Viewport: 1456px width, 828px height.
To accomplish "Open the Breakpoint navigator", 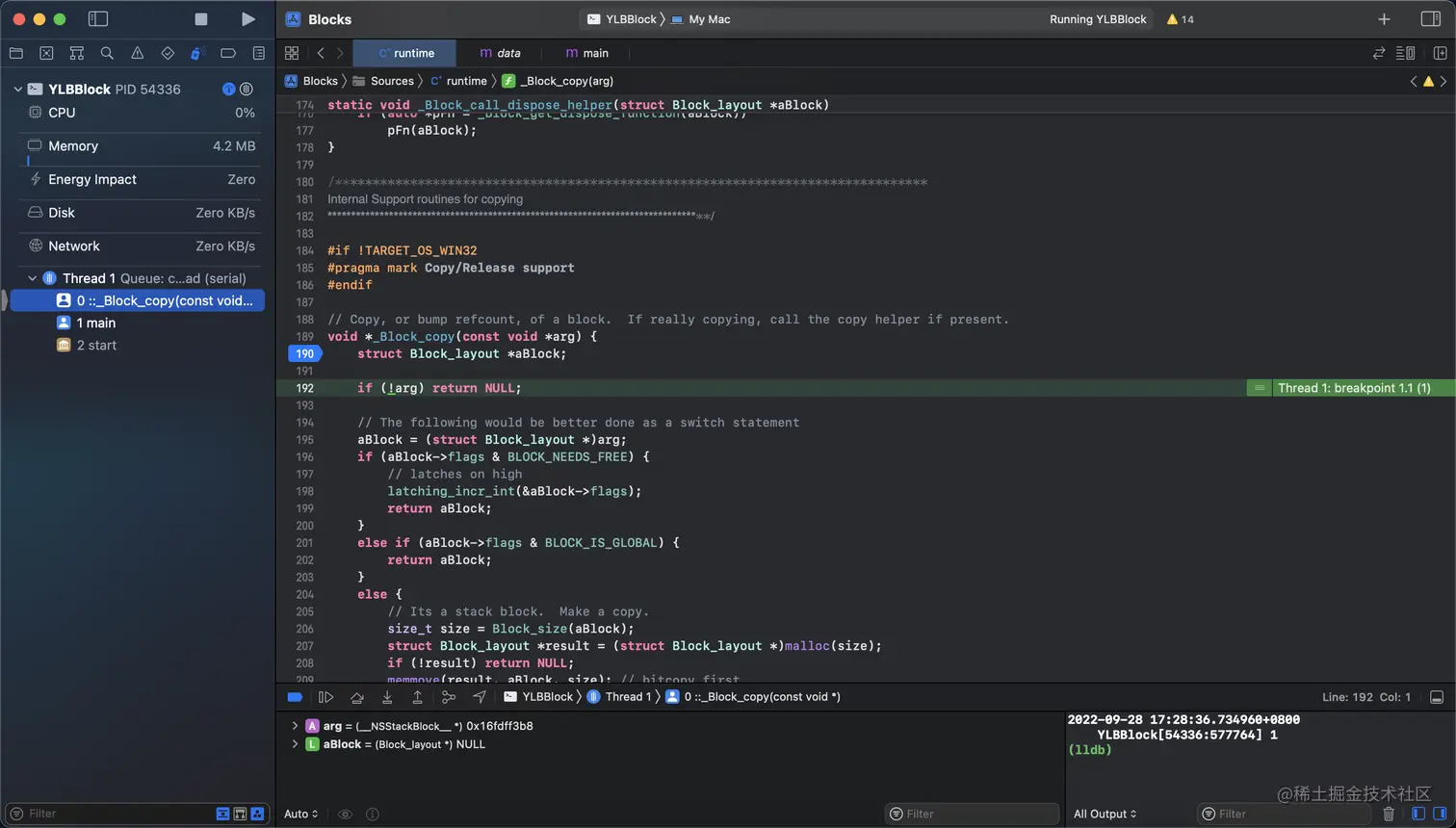I will point(228,54).
